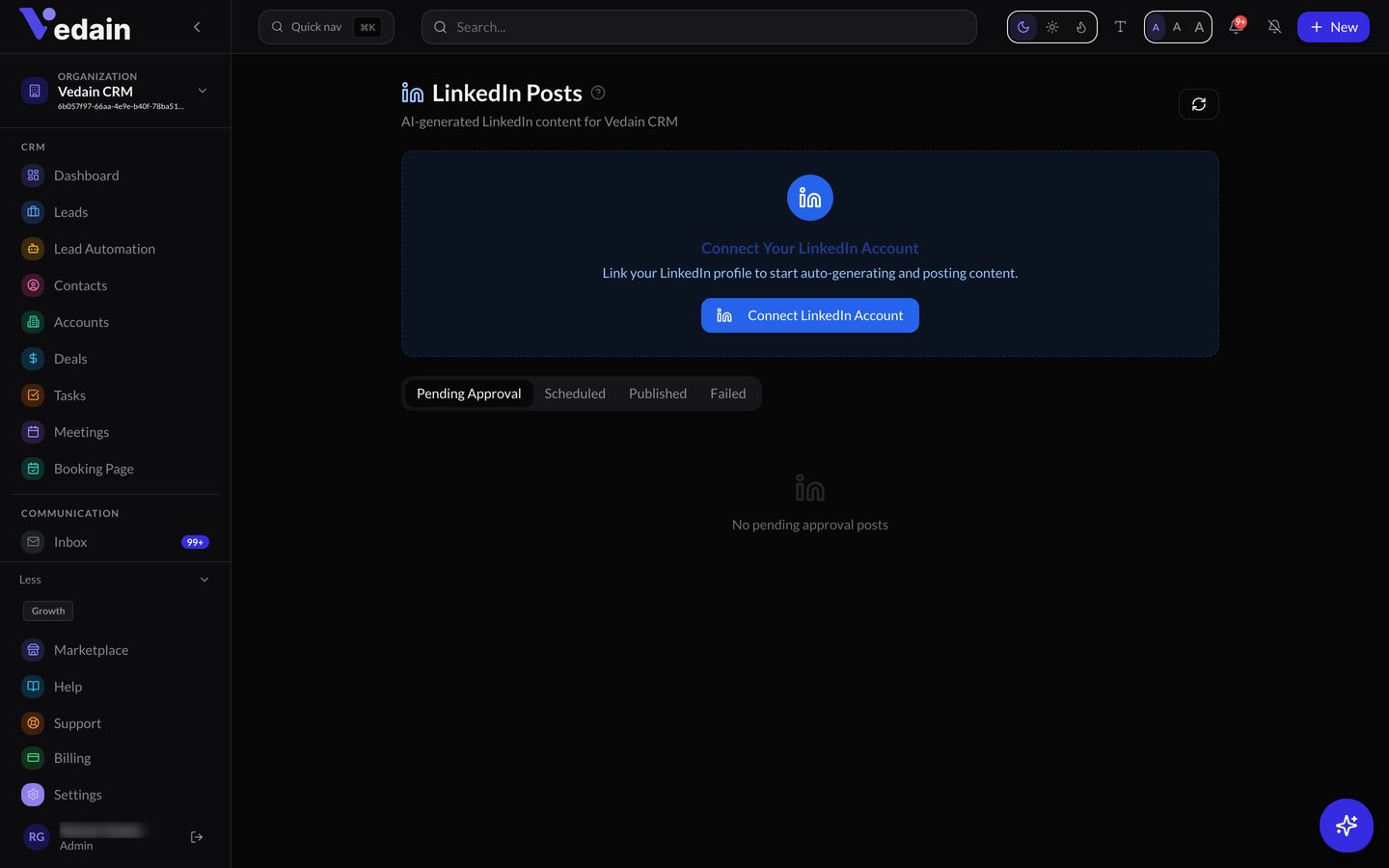Click the Tasks checkbox icon

coord(33,395)
